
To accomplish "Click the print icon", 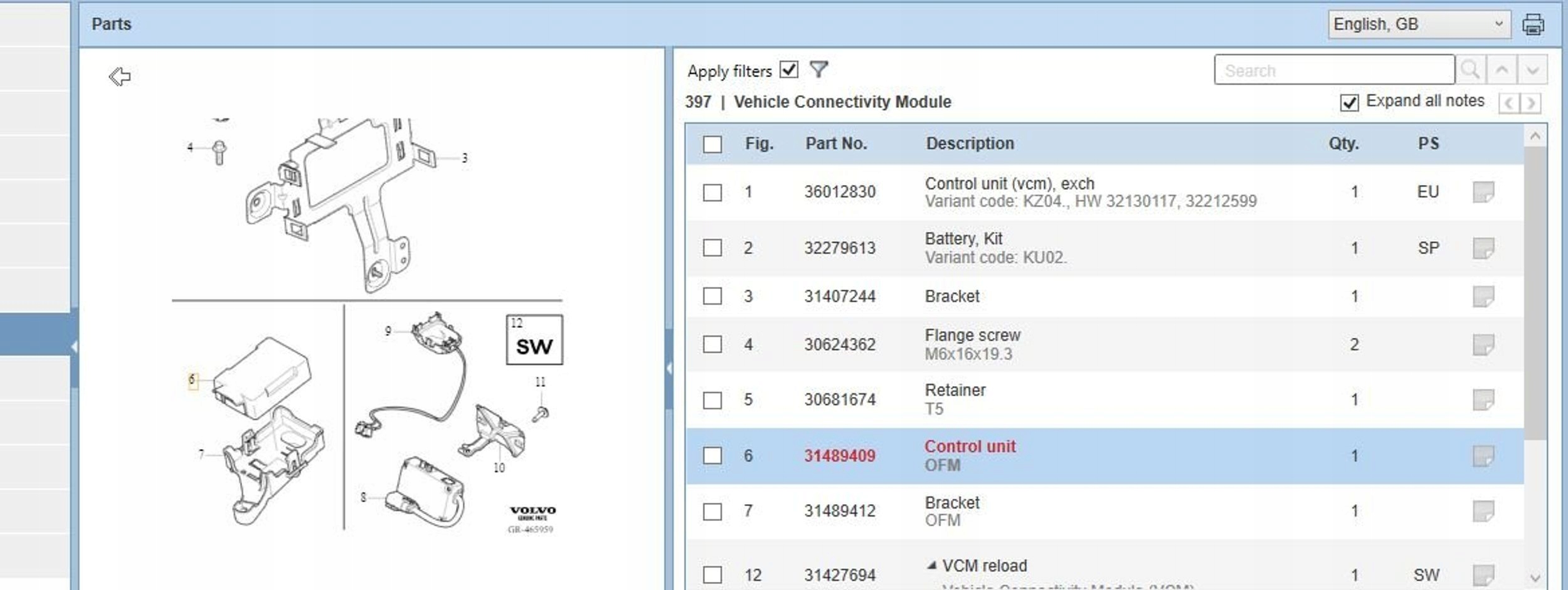I will tap(1533, 24).
